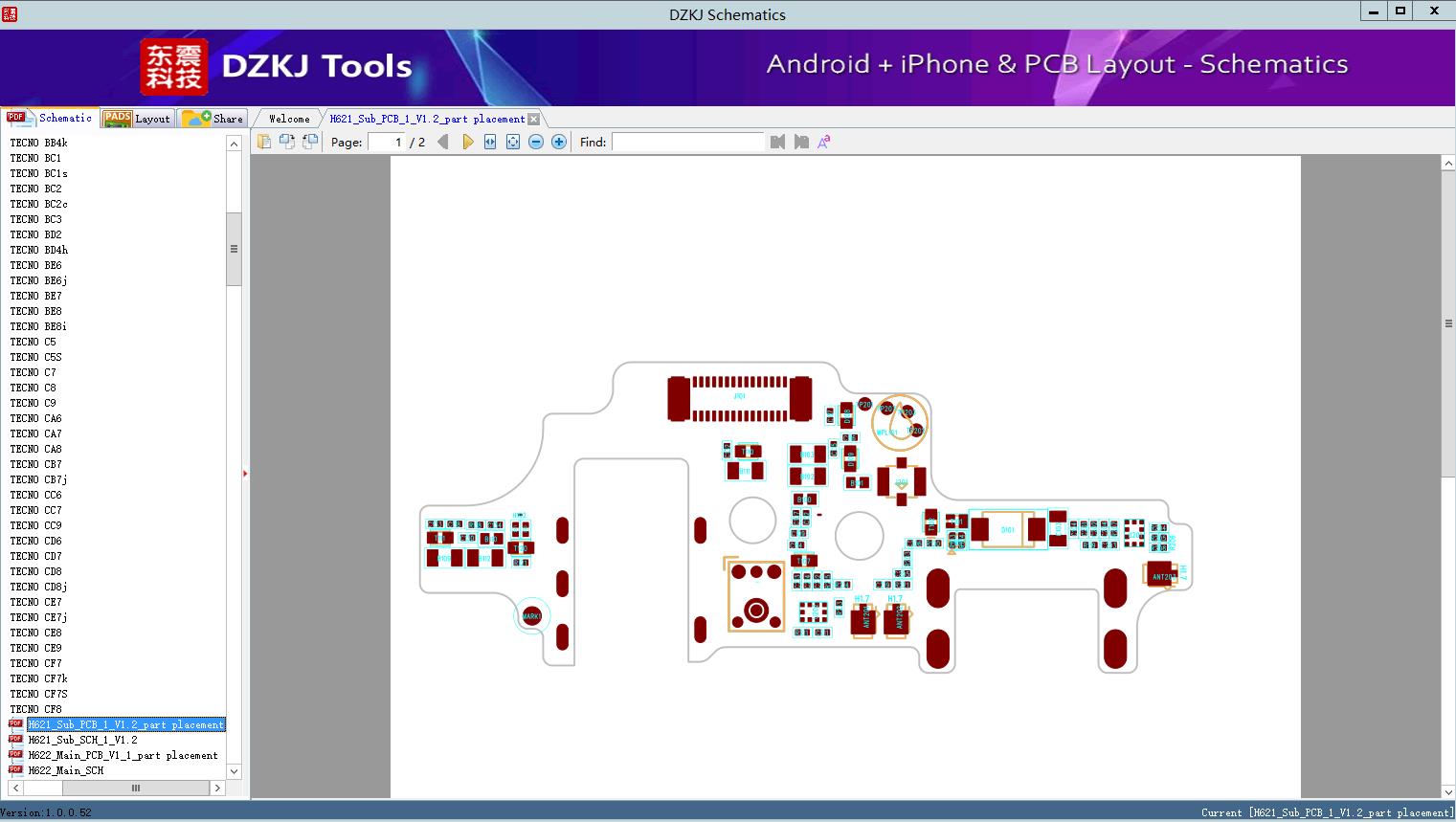1456x822 pixels.
Task: Click the Find text box
Action: 688,142
